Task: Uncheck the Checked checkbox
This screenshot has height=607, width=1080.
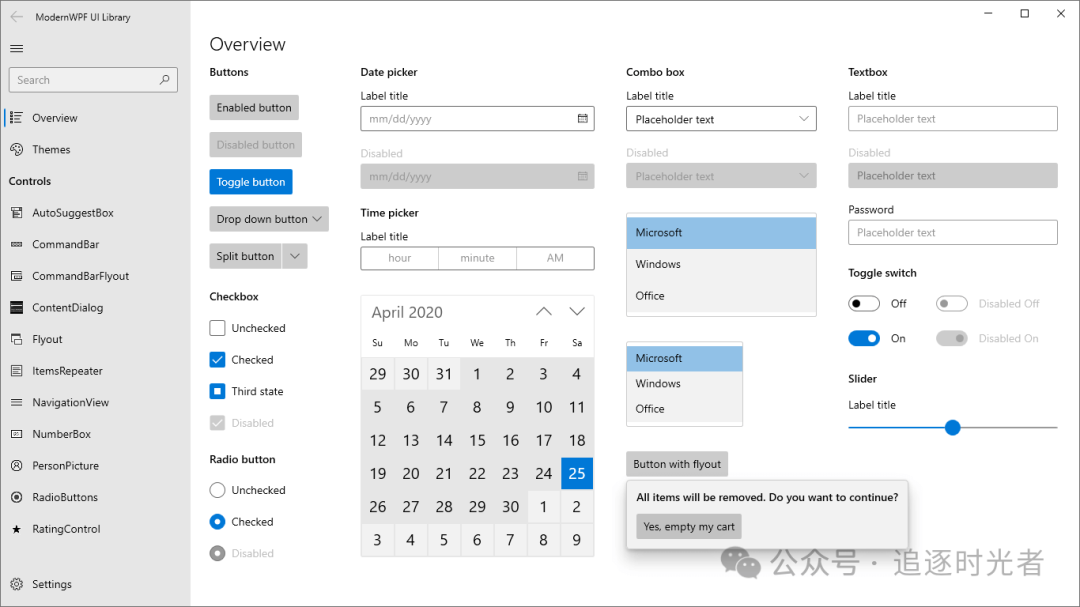Action: (x=216, y=359)
